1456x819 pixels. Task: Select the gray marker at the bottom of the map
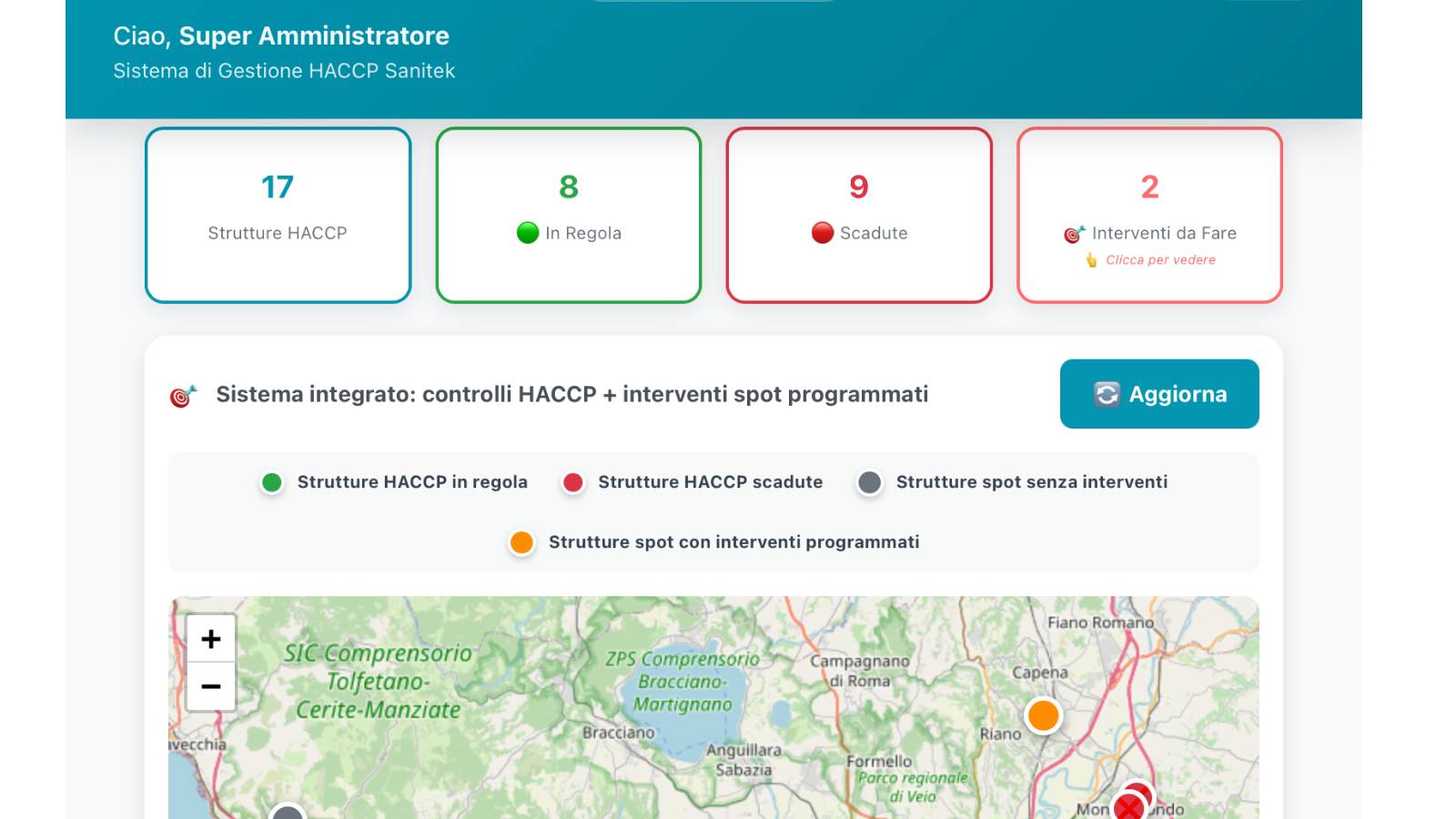pyautogui.click(x=289, y=814)
